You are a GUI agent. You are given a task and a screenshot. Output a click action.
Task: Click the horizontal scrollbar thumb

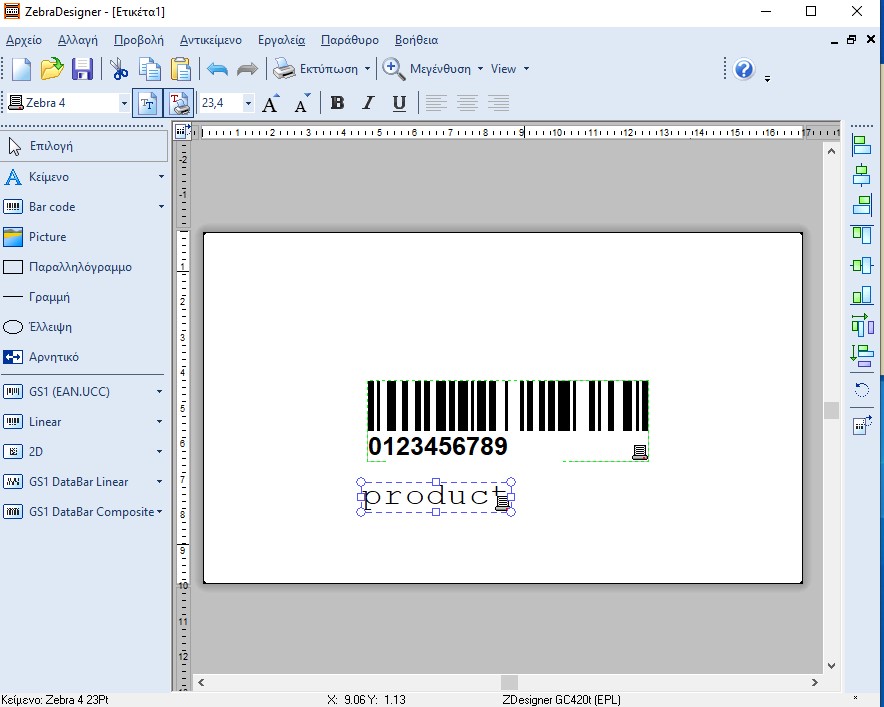pyautogui.click(x=509, y=682)
